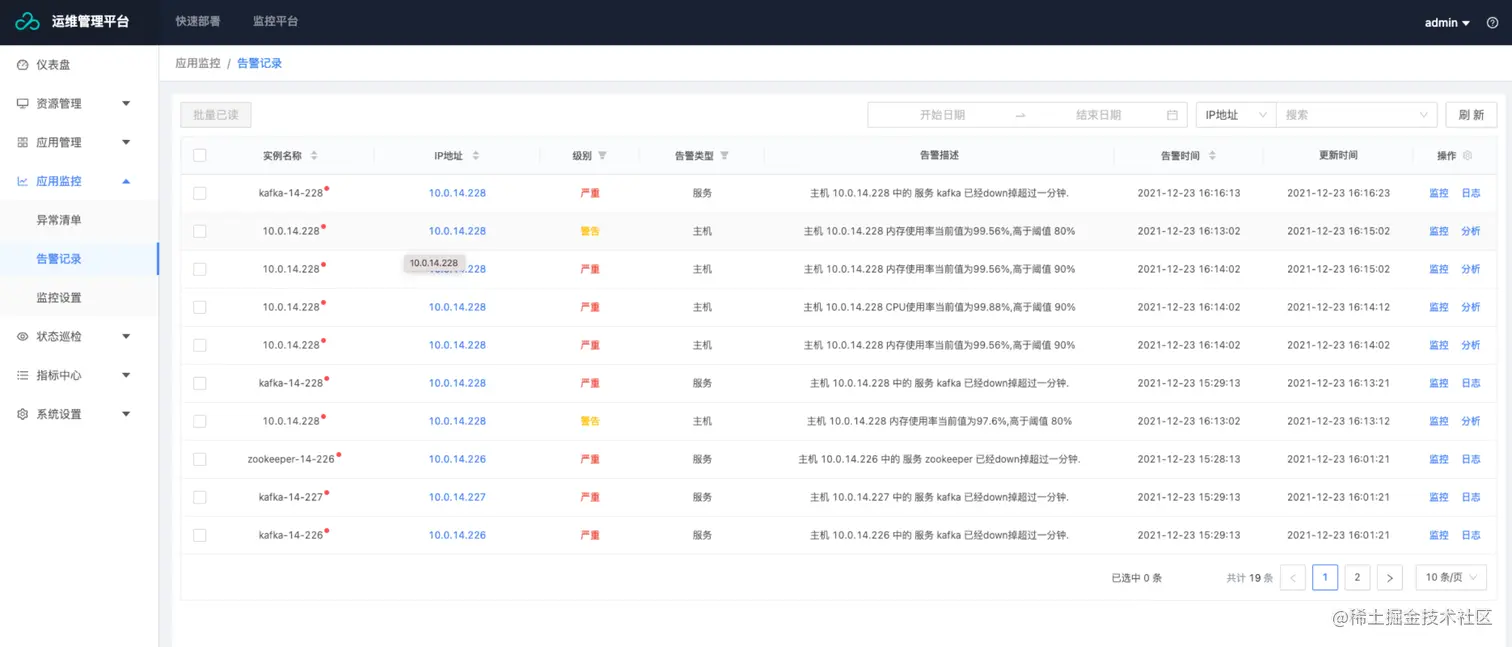Sort by IP地址 column arrows
Screen dimensions: 1512x647
pos(476,156)
